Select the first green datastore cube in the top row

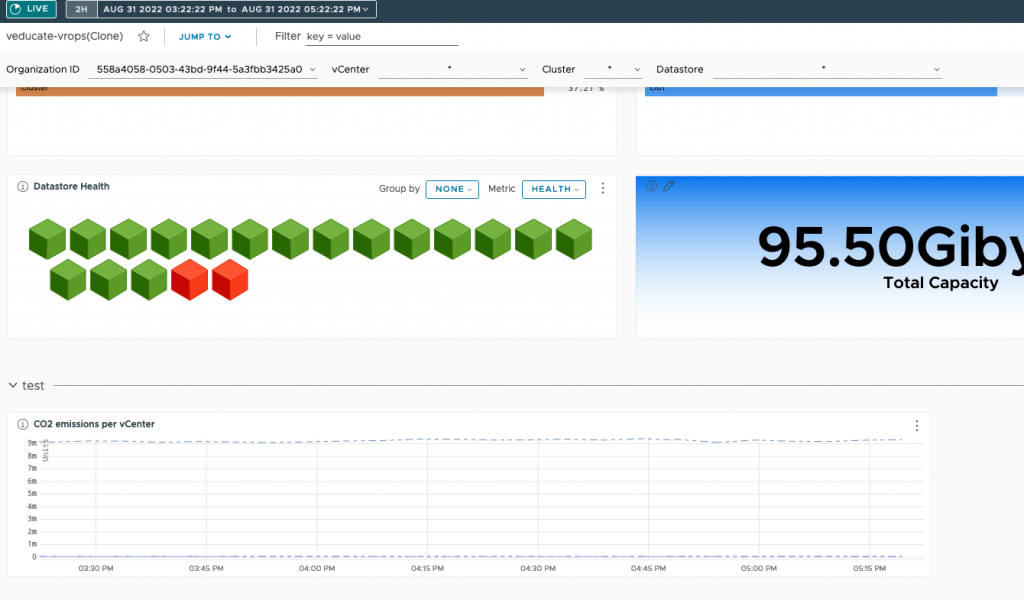click(48, 239)
